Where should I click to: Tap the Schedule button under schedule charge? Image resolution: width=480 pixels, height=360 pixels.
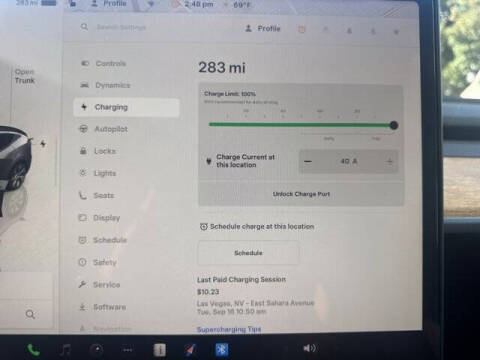click(x=248, y=253)
